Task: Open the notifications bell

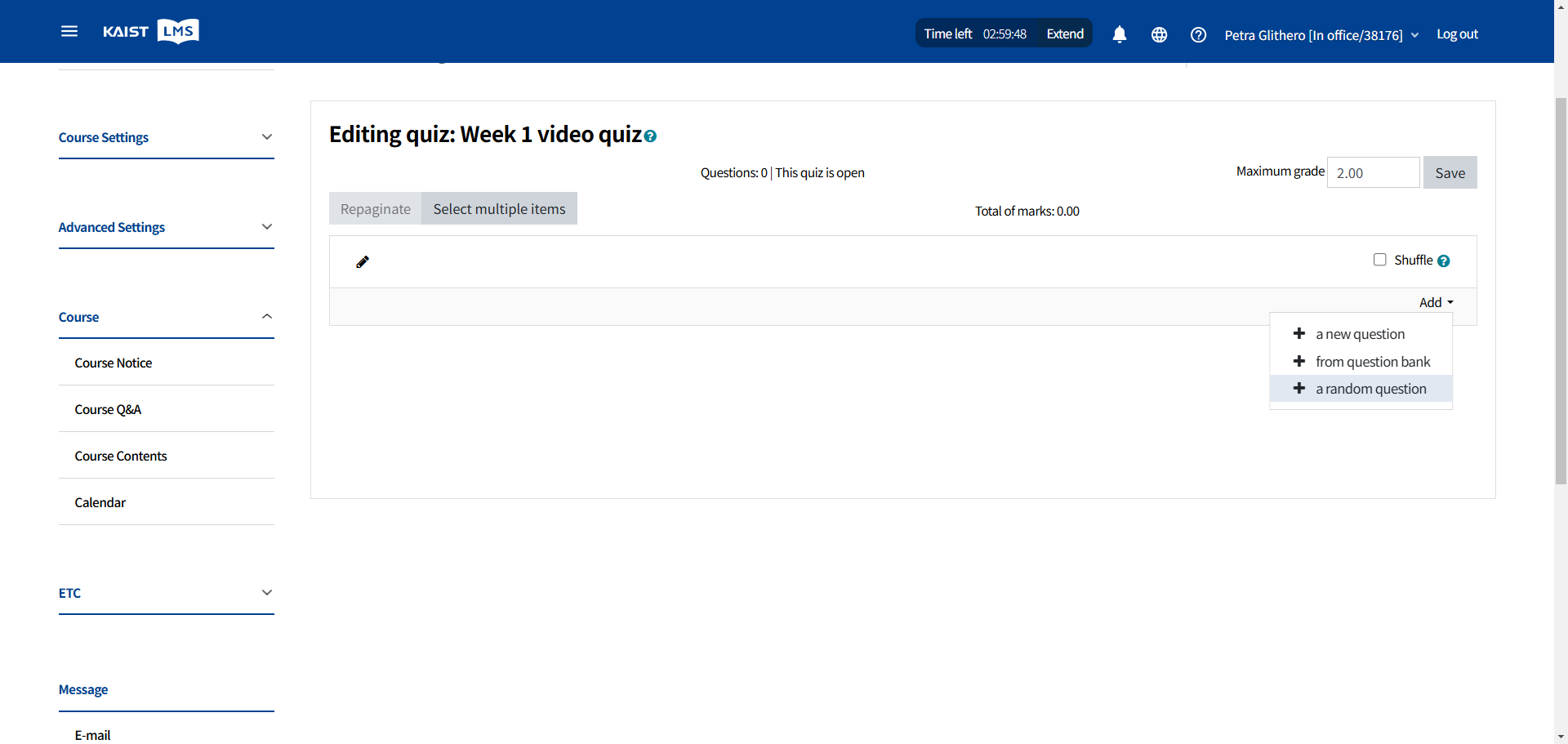Action: coord(1120,34)
